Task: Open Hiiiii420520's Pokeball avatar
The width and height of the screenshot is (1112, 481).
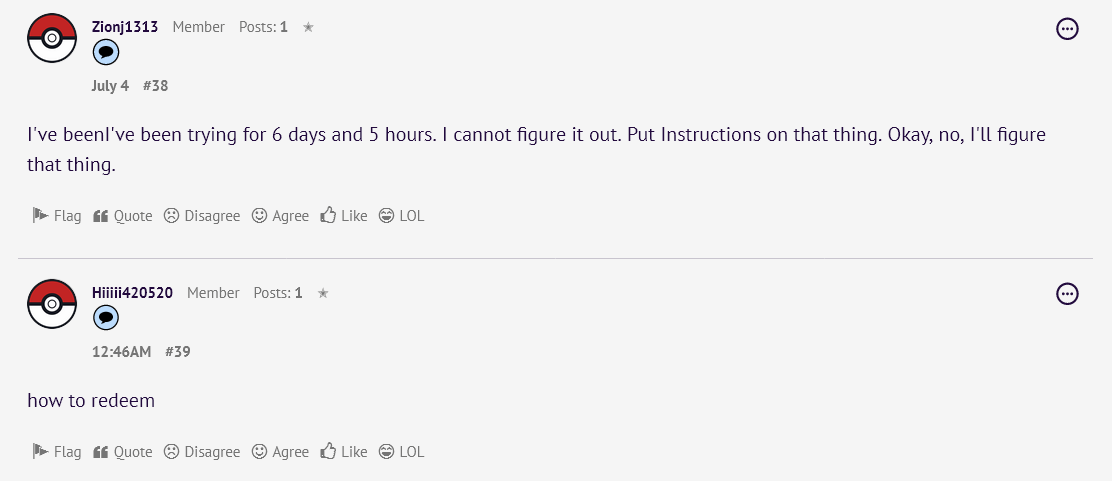Action: [52, 304]
